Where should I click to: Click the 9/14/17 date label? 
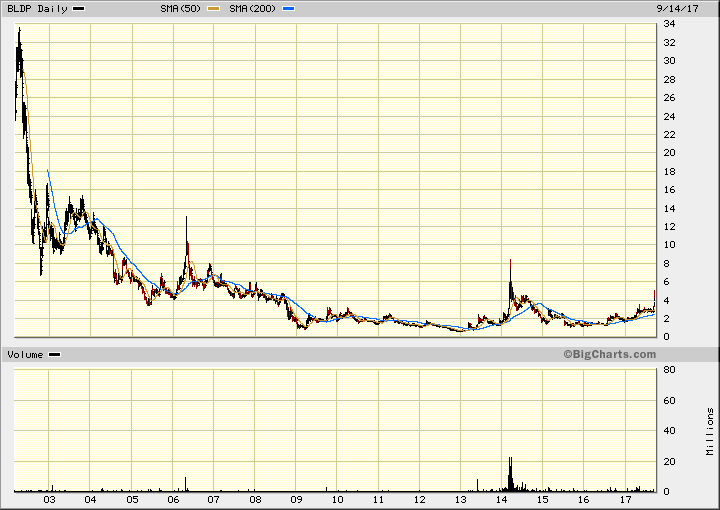(690, 9)
